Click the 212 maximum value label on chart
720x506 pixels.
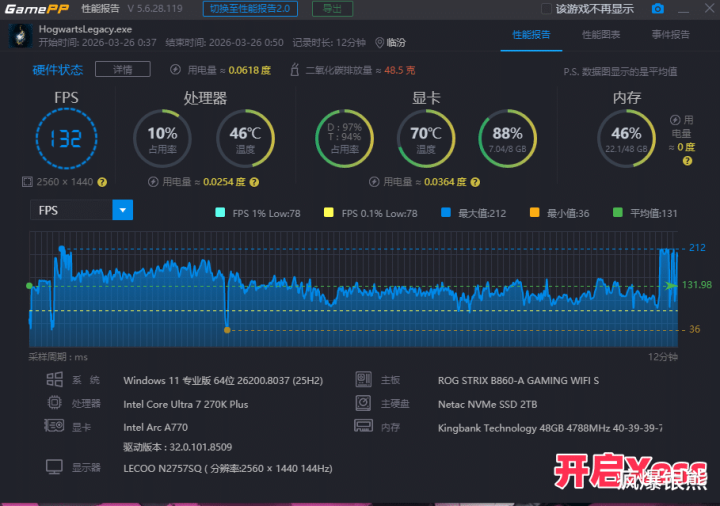pos(697,248)
